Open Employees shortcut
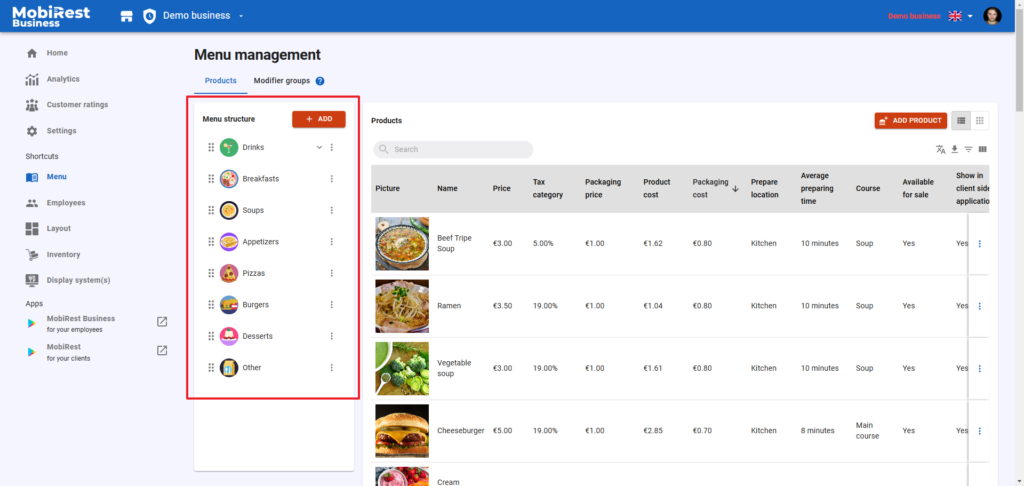This screenshot has width=1024, height=486. [66, 203]
